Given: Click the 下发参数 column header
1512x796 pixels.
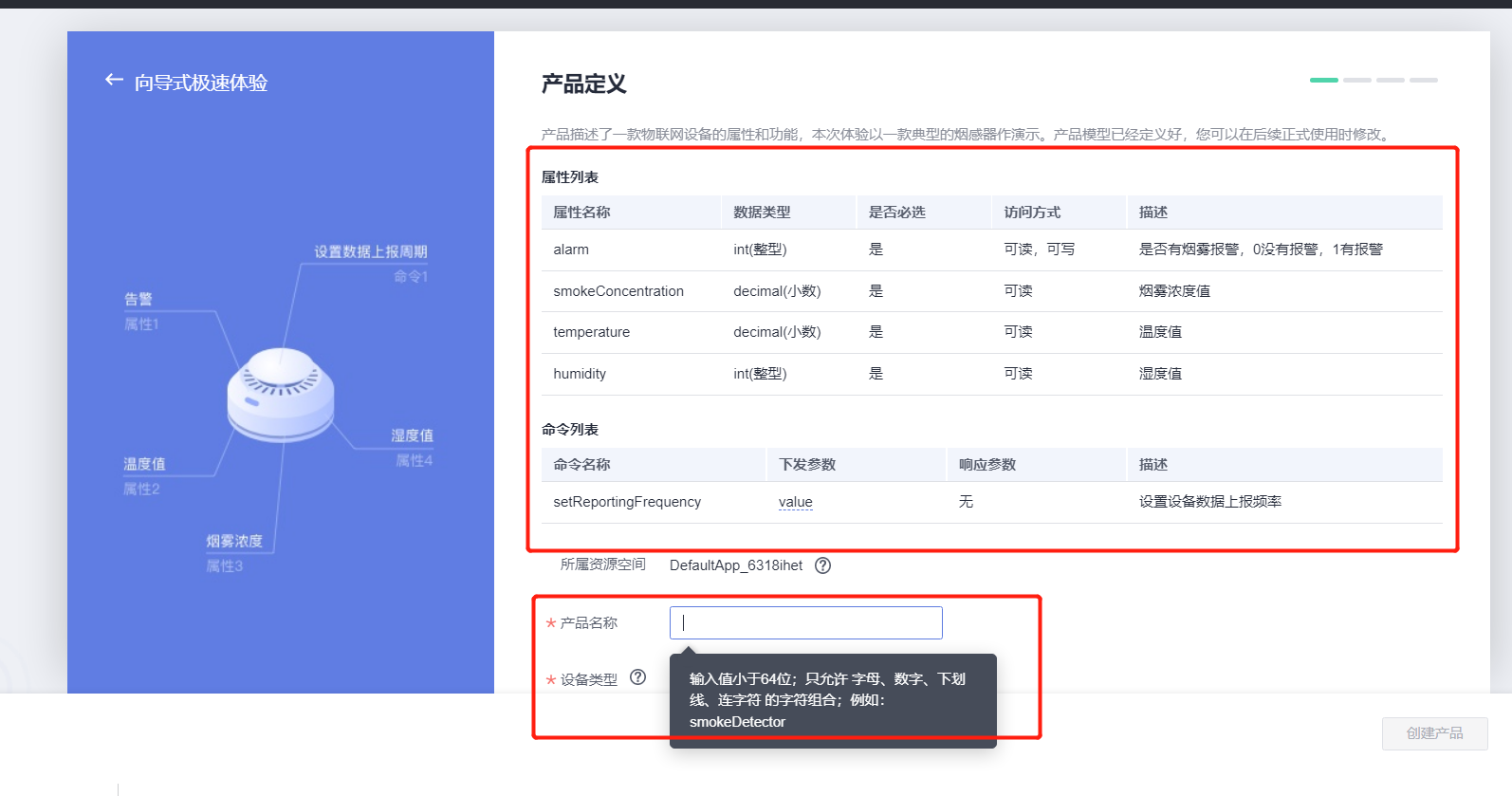Looking at the screenshot, I should [x=807, y=465].
